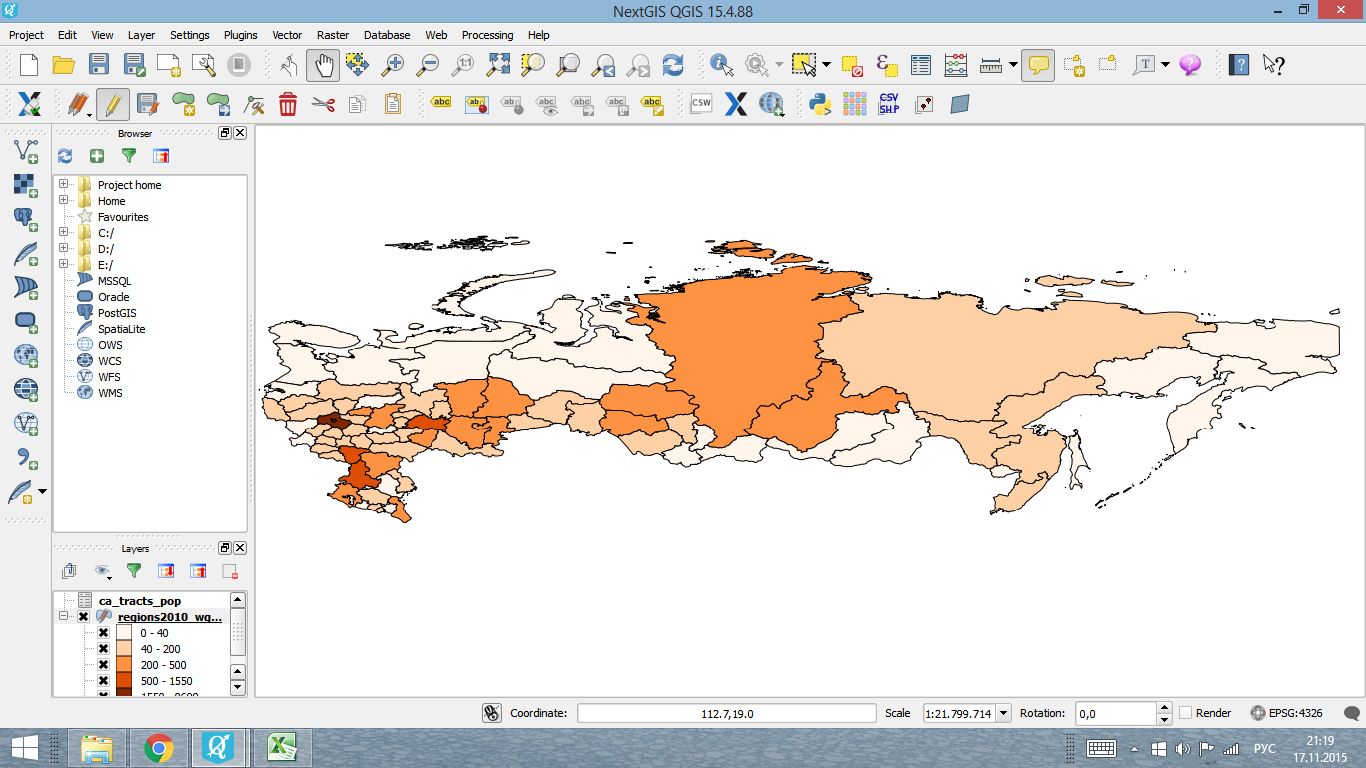Open the CSW MetaSearch icon
The image size is (1366, 768).
coord(701,104)
